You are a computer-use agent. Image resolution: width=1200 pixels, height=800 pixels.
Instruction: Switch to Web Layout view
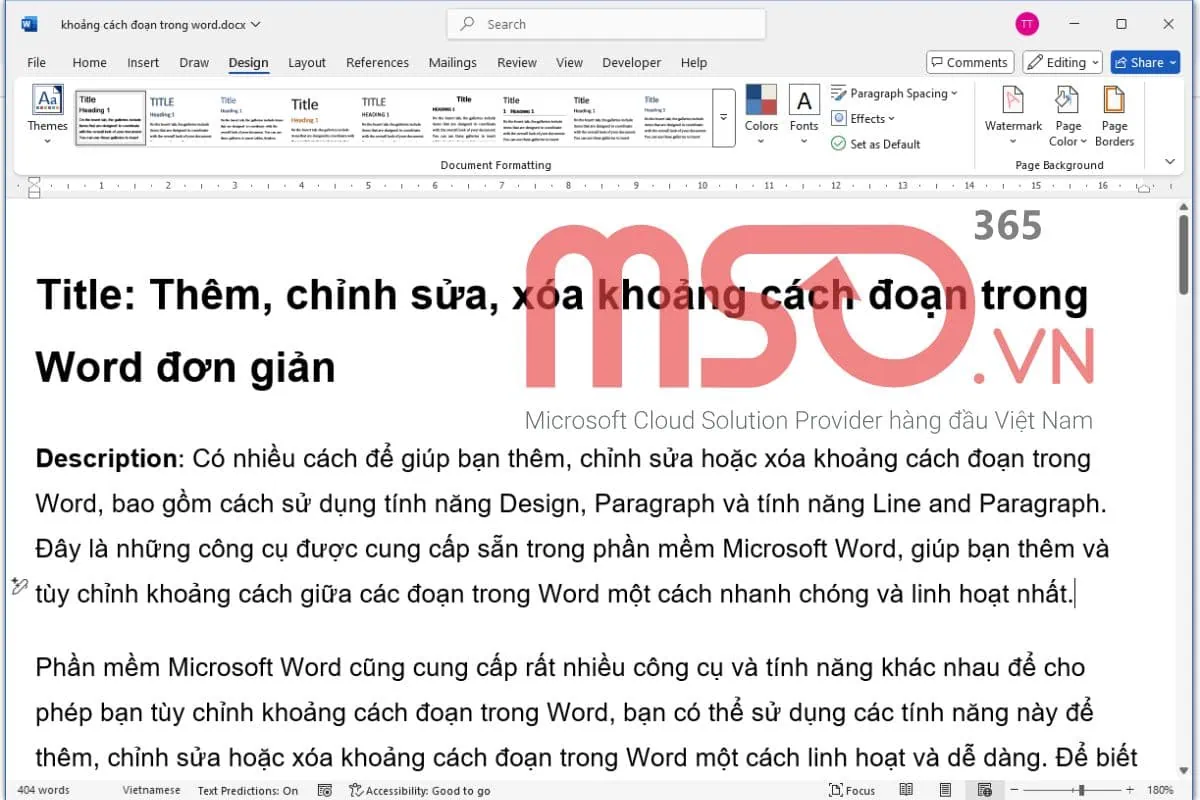tap(984, 790)
